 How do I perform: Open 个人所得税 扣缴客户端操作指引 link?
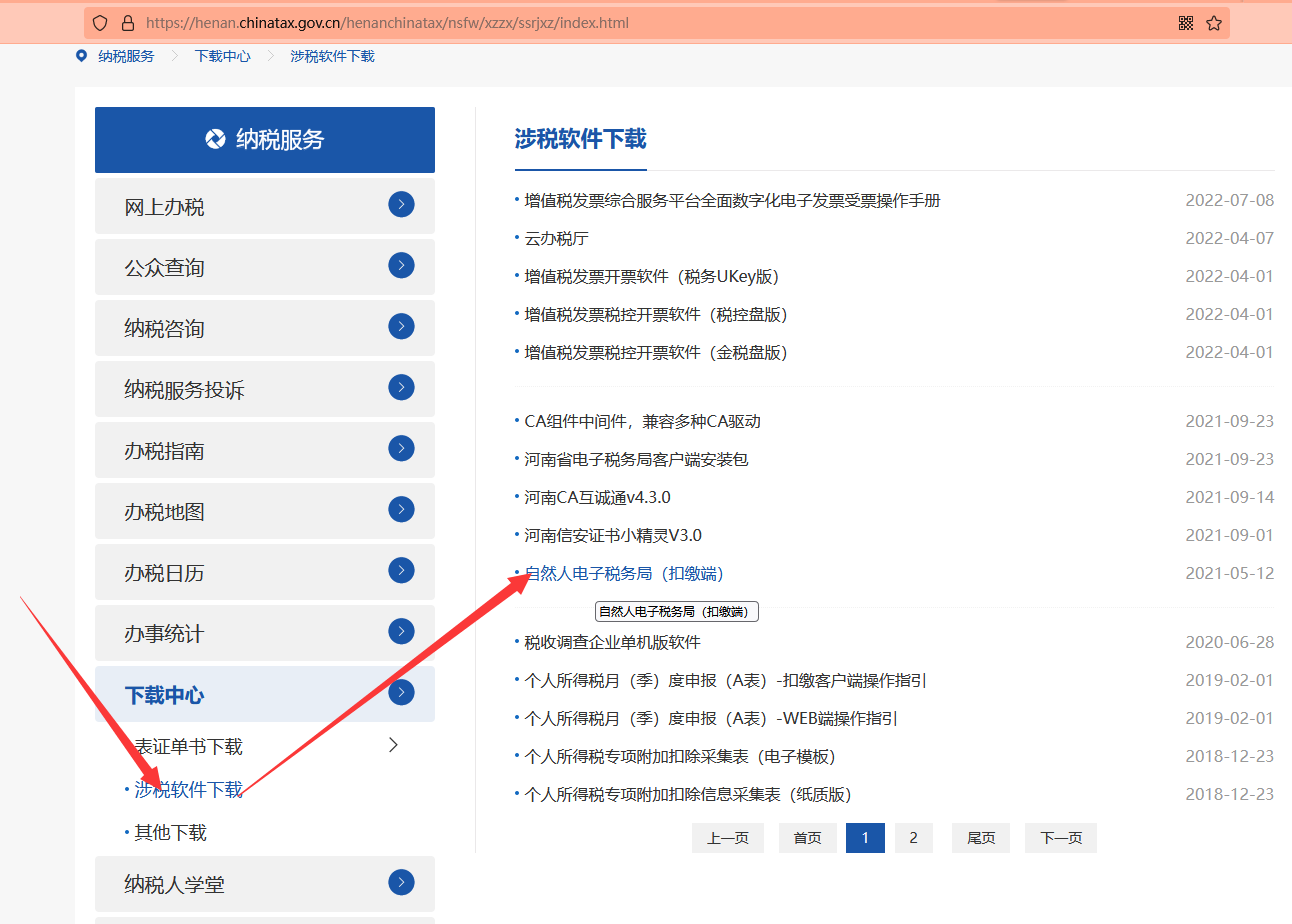(725, 680)
